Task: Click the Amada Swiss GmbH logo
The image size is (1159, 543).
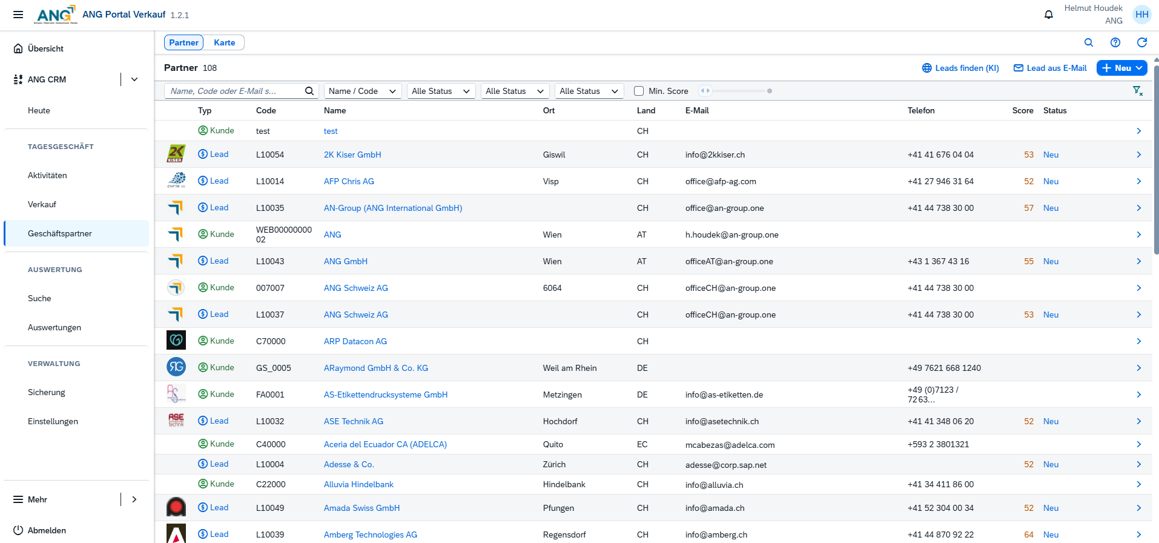Action: coord(176,508)
